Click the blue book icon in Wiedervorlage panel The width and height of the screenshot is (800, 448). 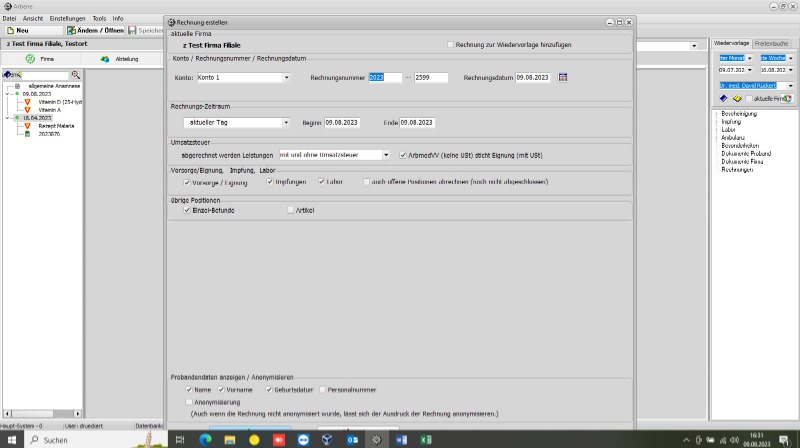pos(722,99)
